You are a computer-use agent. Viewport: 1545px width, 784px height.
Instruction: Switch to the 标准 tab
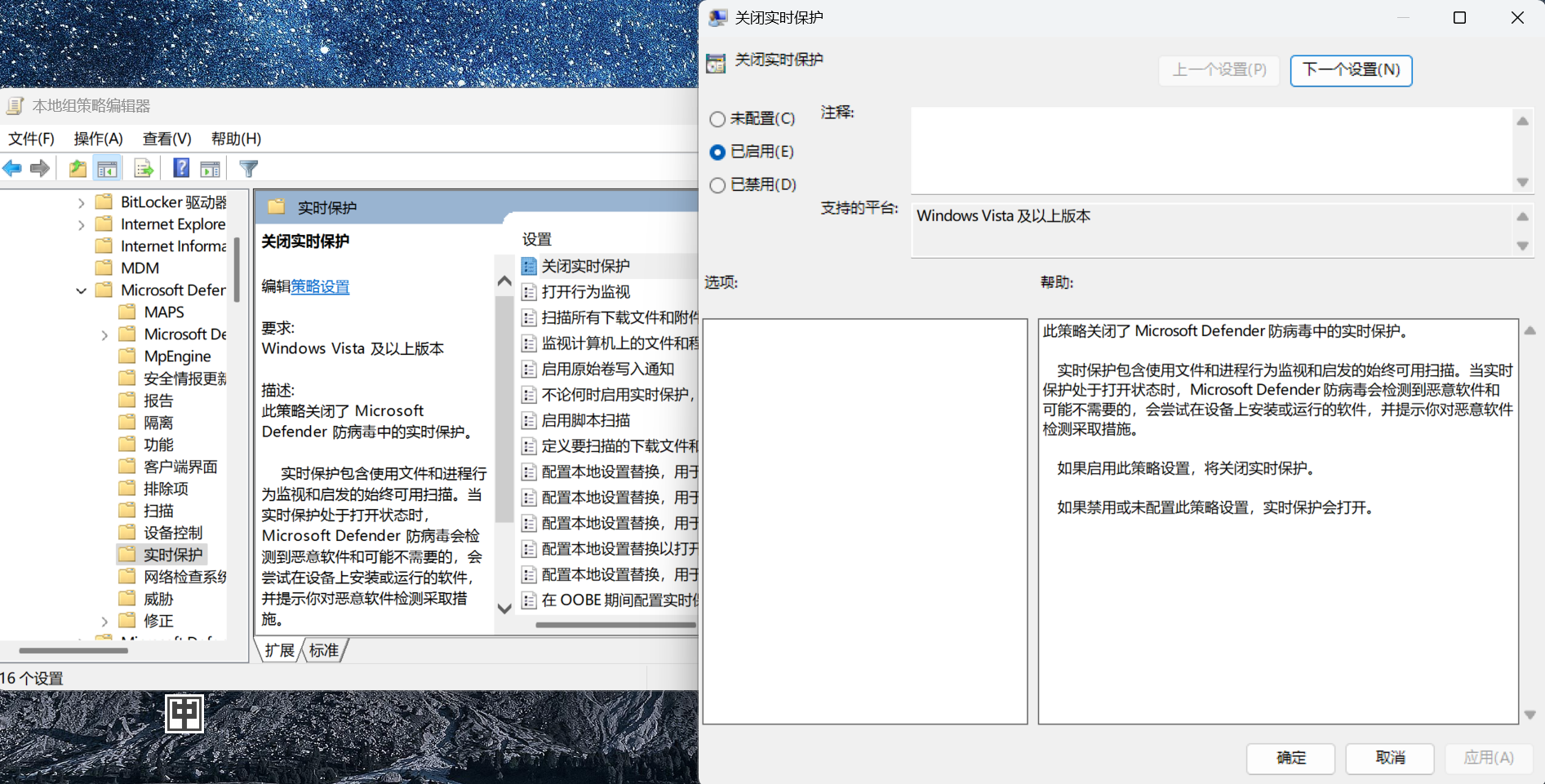click(x=324, y=650)
